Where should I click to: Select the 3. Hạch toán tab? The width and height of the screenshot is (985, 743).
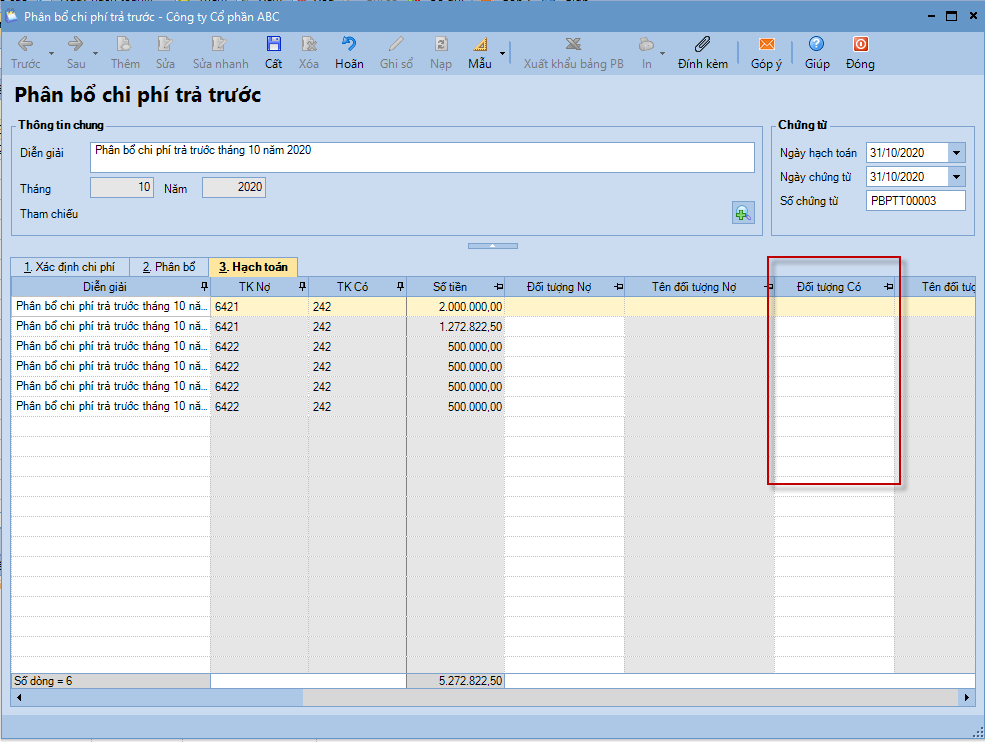pyautogui.click(x=253, y=266)
